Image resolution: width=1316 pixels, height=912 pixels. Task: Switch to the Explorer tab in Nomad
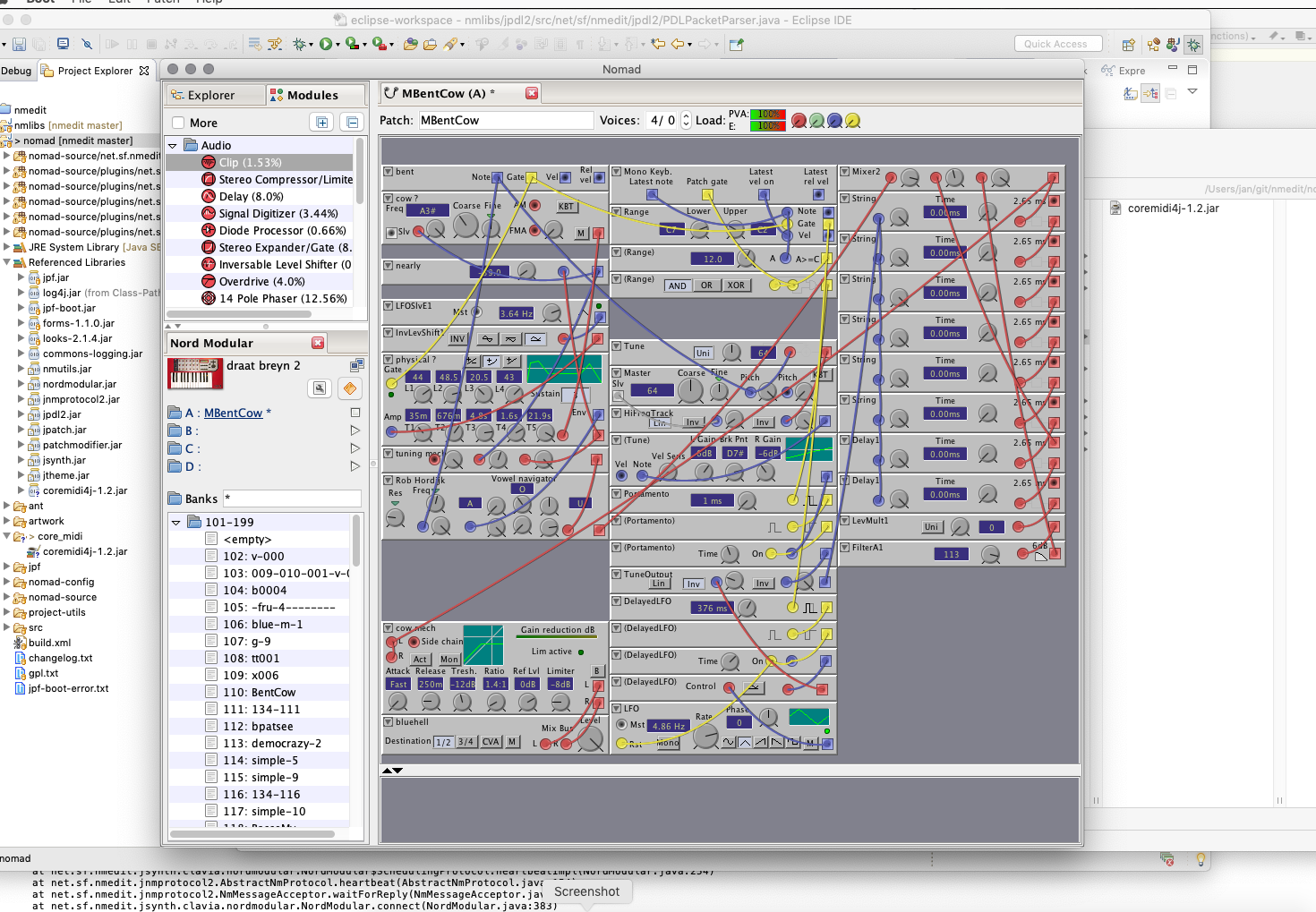point(216,95)
